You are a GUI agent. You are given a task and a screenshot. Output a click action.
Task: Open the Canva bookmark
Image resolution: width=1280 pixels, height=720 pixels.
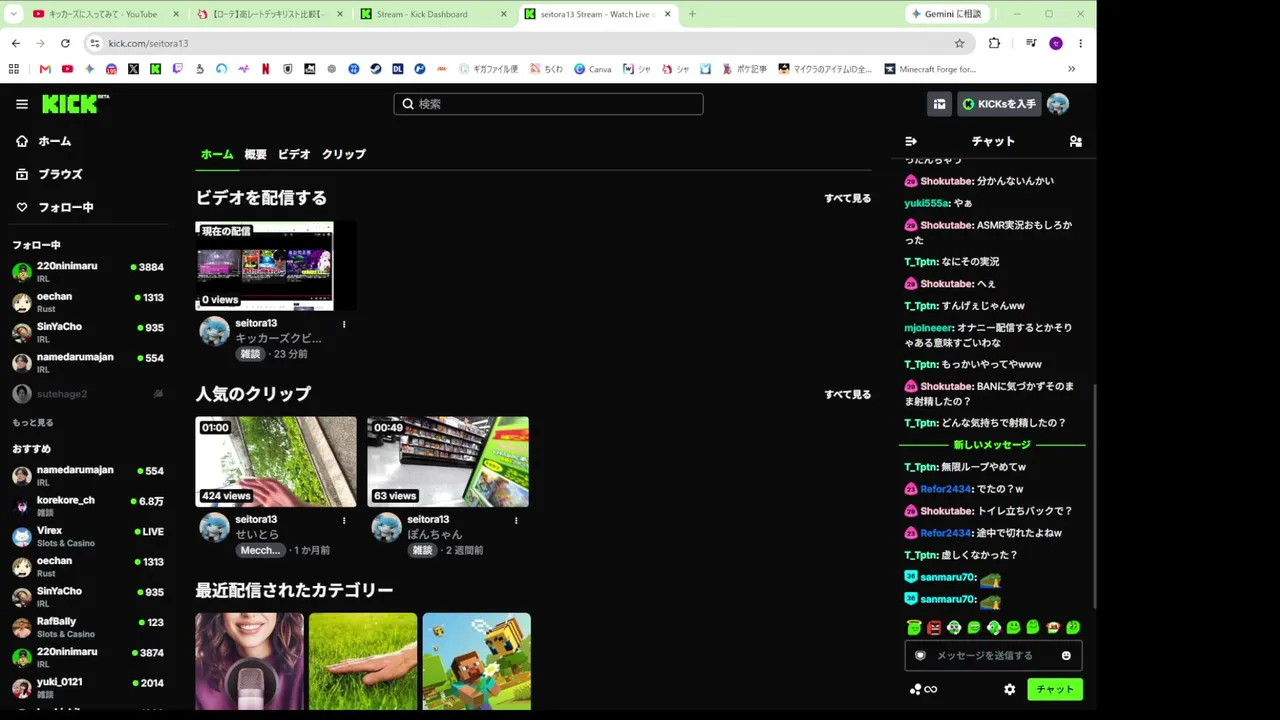pyautogui.click(x=591, y=69)
